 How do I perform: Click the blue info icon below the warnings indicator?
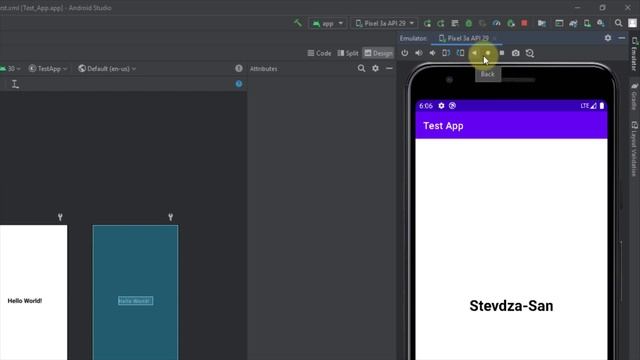(239, 84)
